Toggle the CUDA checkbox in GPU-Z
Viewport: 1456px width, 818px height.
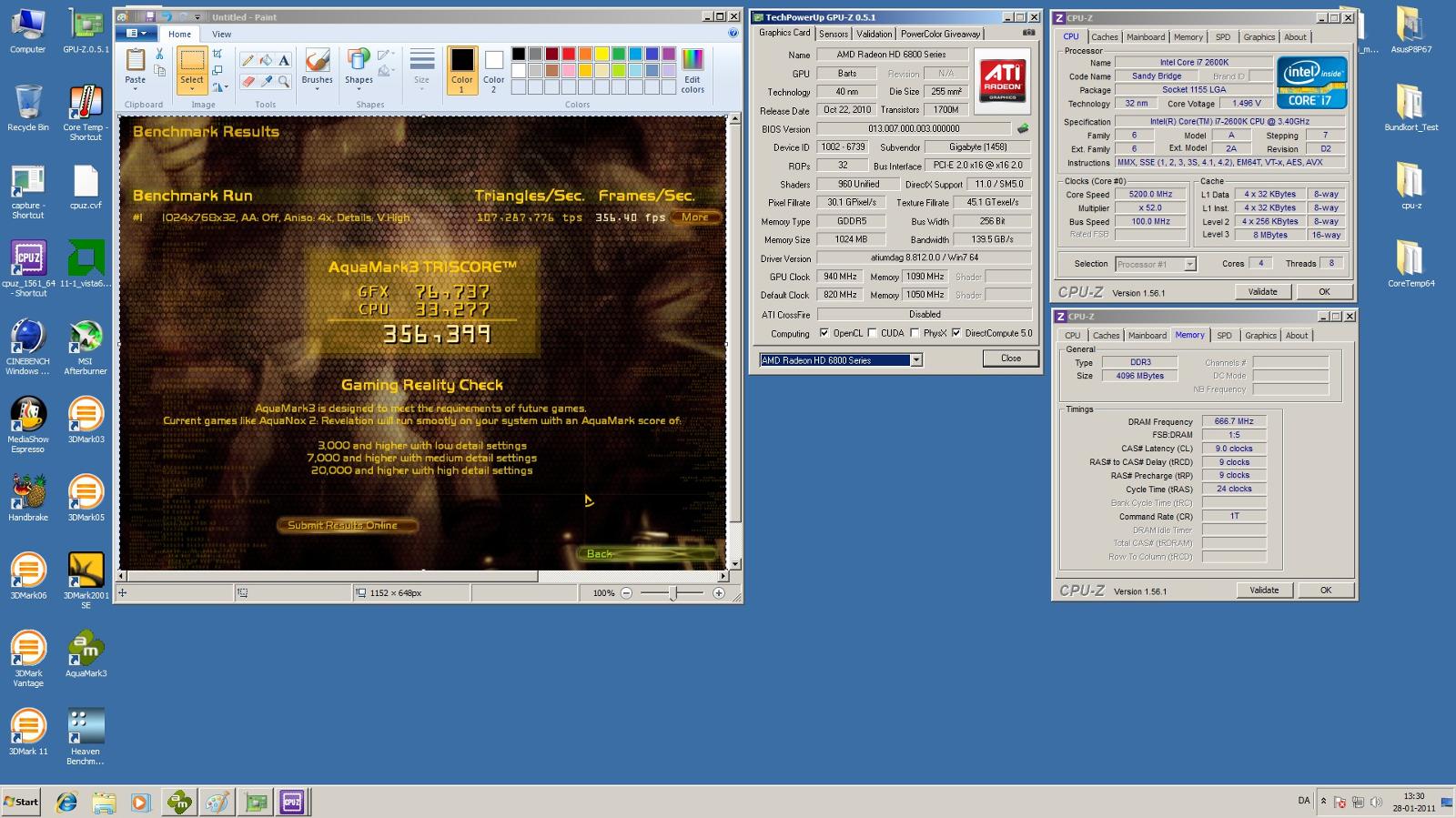coord(873,333)
